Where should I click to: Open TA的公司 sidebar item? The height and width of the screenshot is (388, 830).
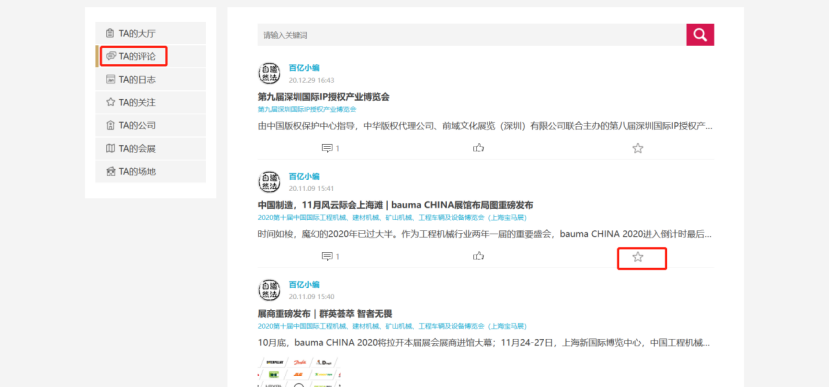click(x=150, y=125)
